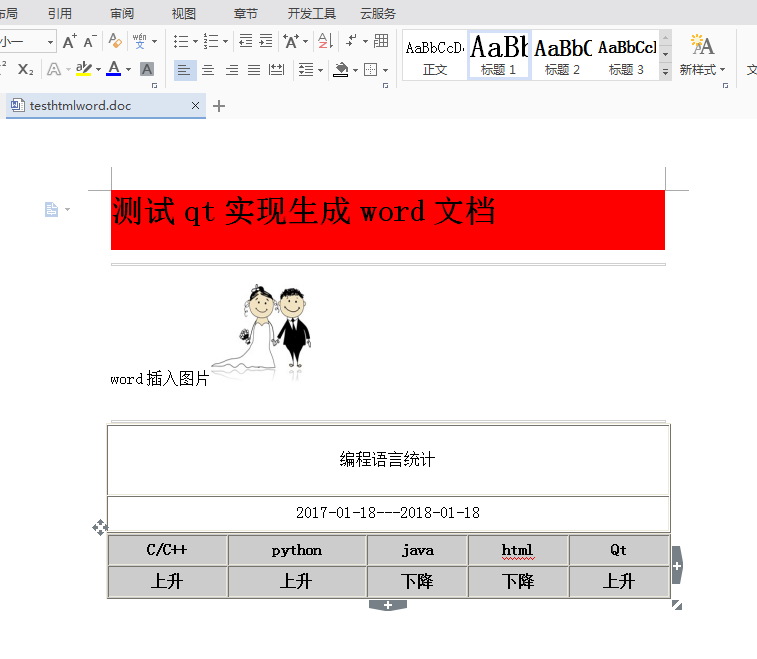Click the python table cell
Viewport: 757px width, 659px height.
[296, 550]
